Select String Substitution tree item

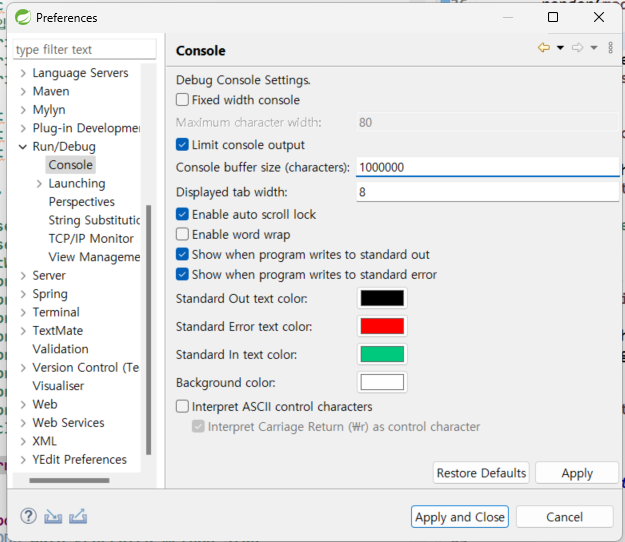[94, 220]
